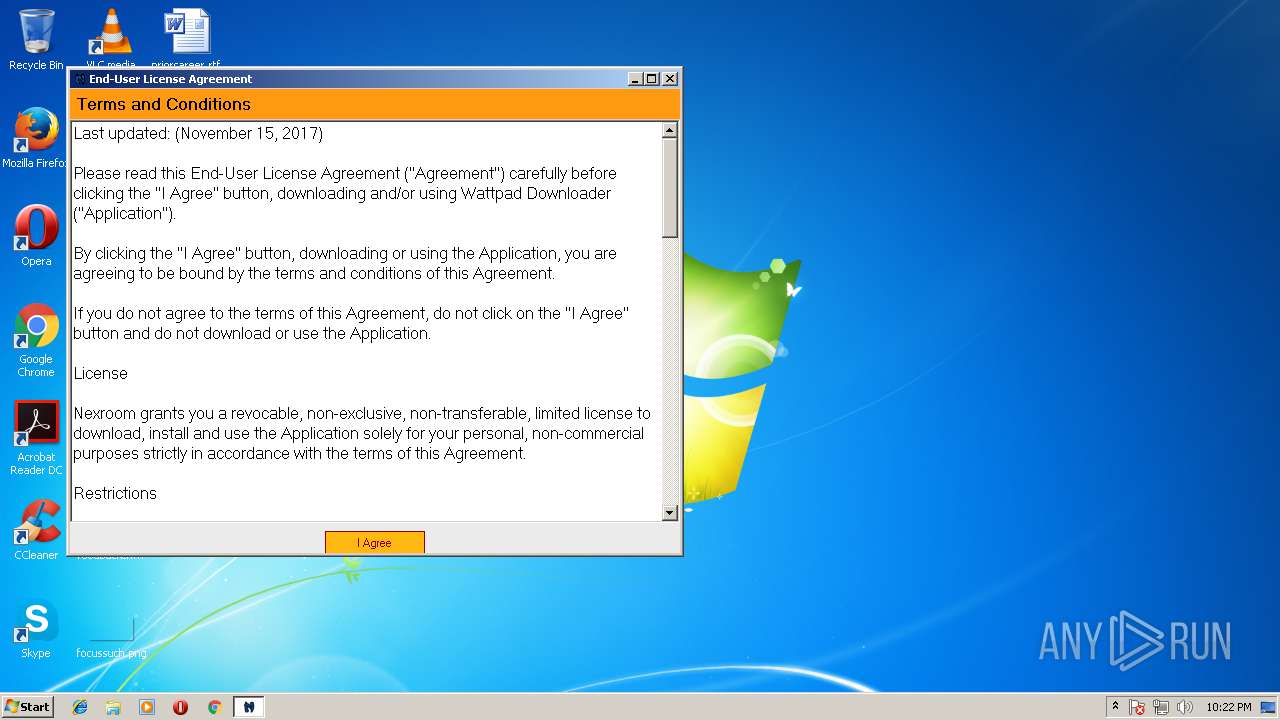Minimize the End-User License Agreement window
The width and height of the screenshot is (1280, 720).
click(x=635, y=79)
